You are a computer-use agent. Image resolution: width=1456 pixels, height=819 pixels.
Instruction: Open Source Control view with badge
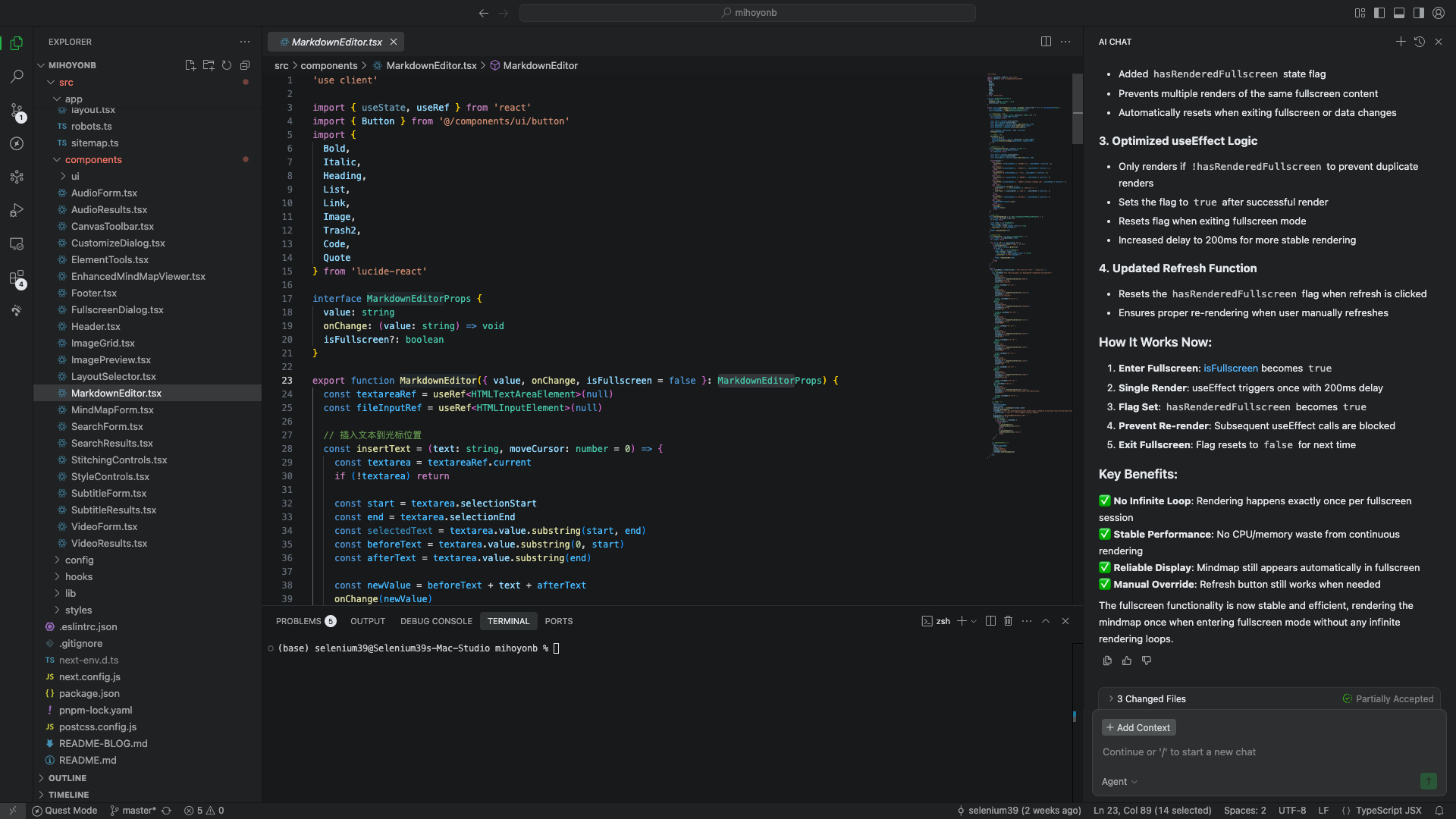click(x=17, y=111)
